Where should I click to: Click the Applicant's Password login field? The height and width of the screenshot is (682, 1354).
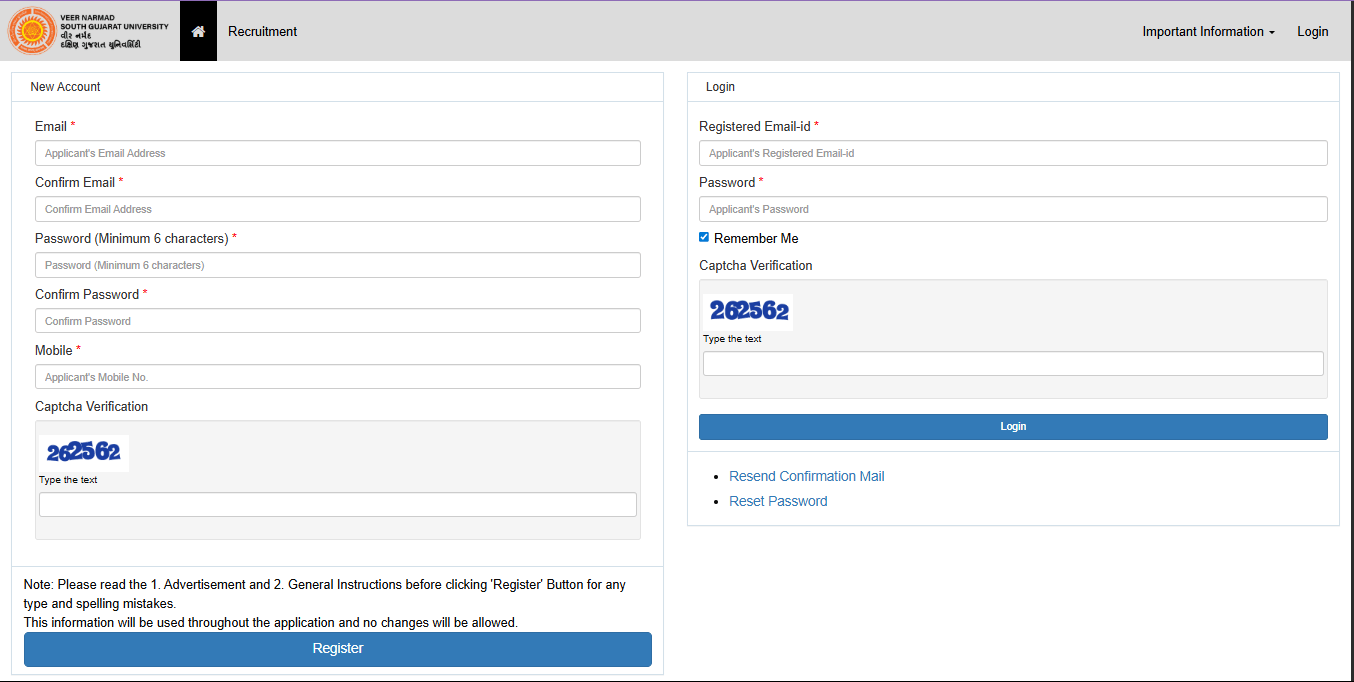tap(1012, 209)
